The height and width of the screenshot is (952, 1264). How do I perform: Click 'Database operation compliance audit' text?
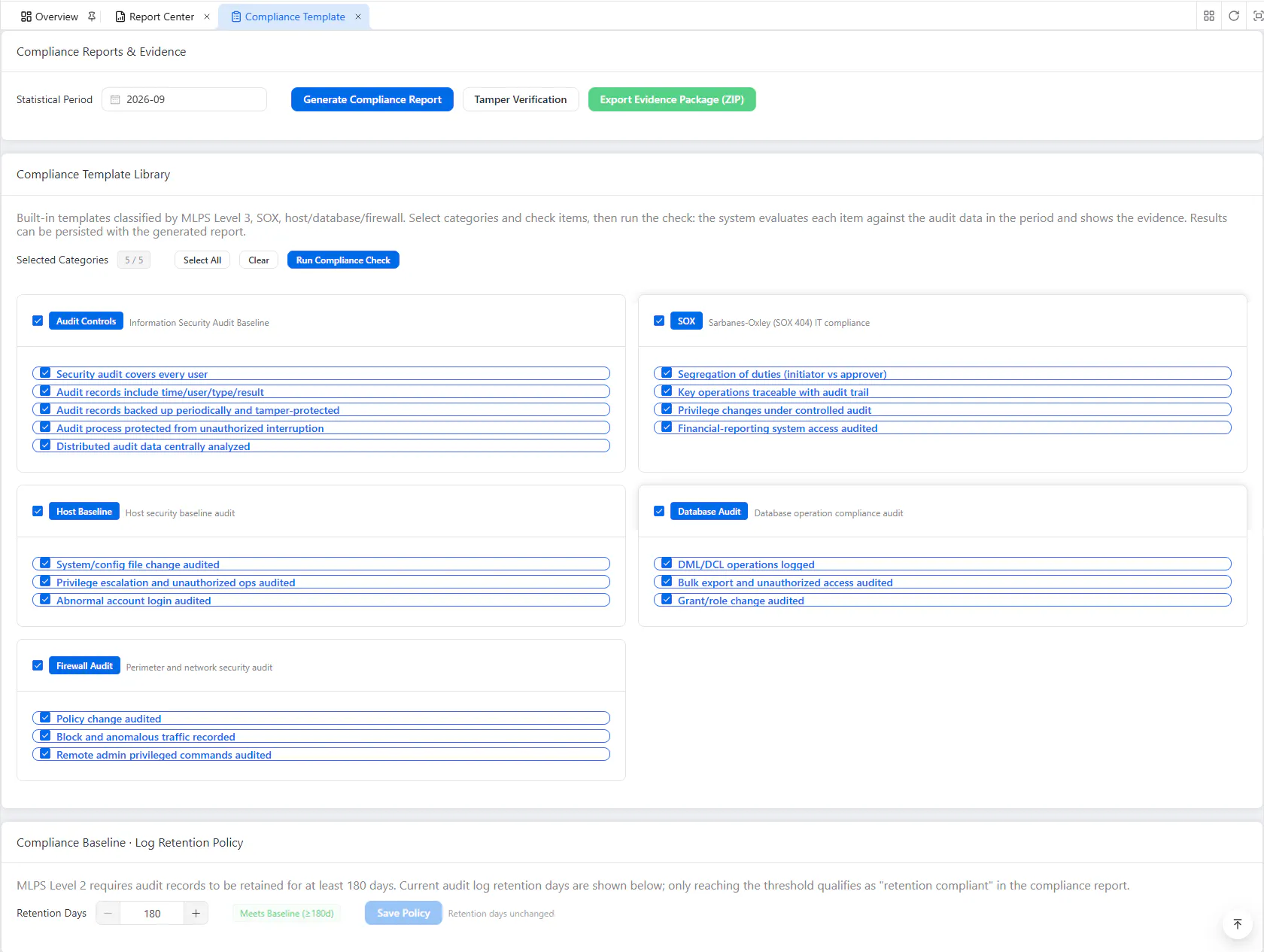(x=828, y=512)
